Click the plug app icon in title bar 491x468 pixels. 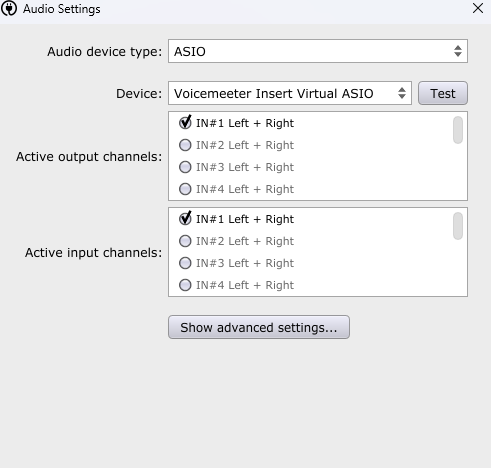click(x=9, y=9)
